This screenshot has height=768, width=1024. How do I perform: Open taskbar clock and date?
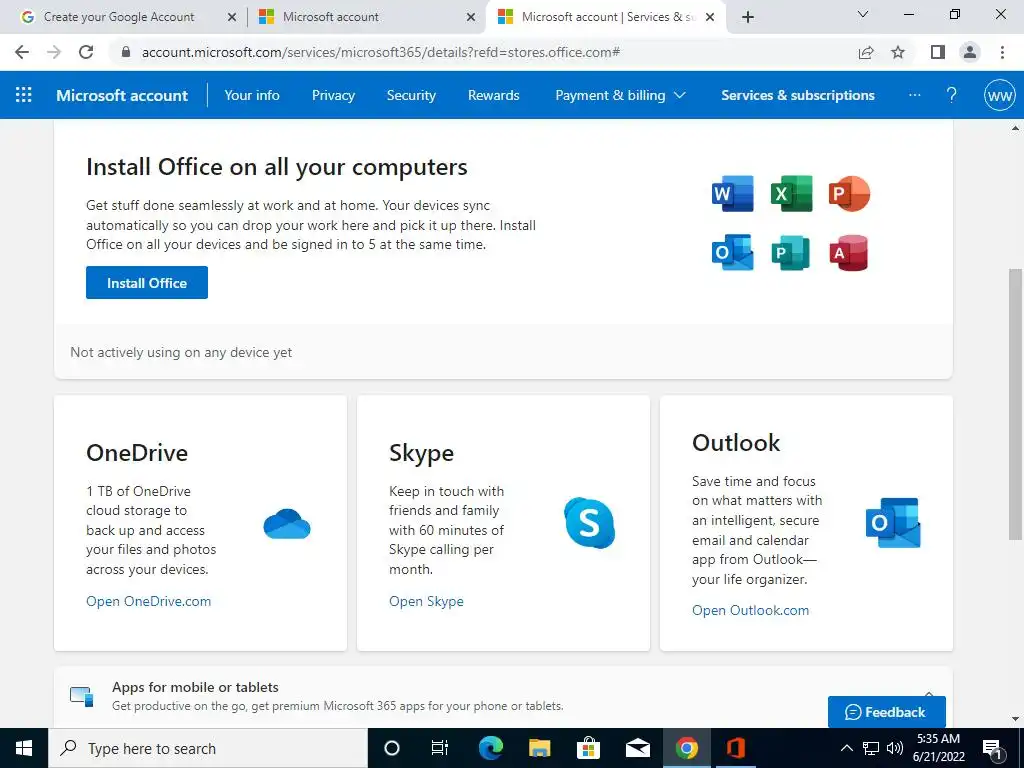(x=938, y=748)
